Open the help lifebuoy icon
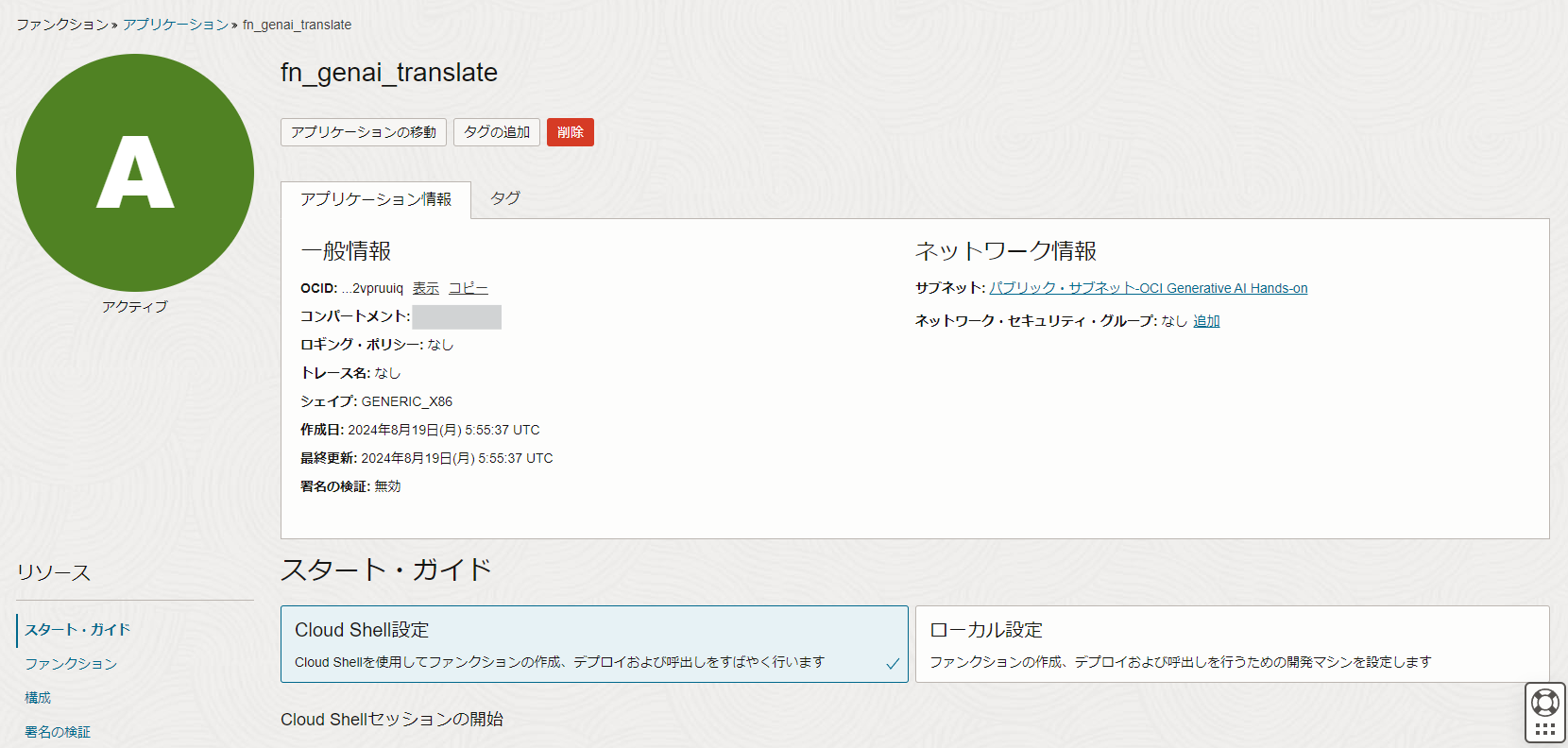 [1545, 703]
